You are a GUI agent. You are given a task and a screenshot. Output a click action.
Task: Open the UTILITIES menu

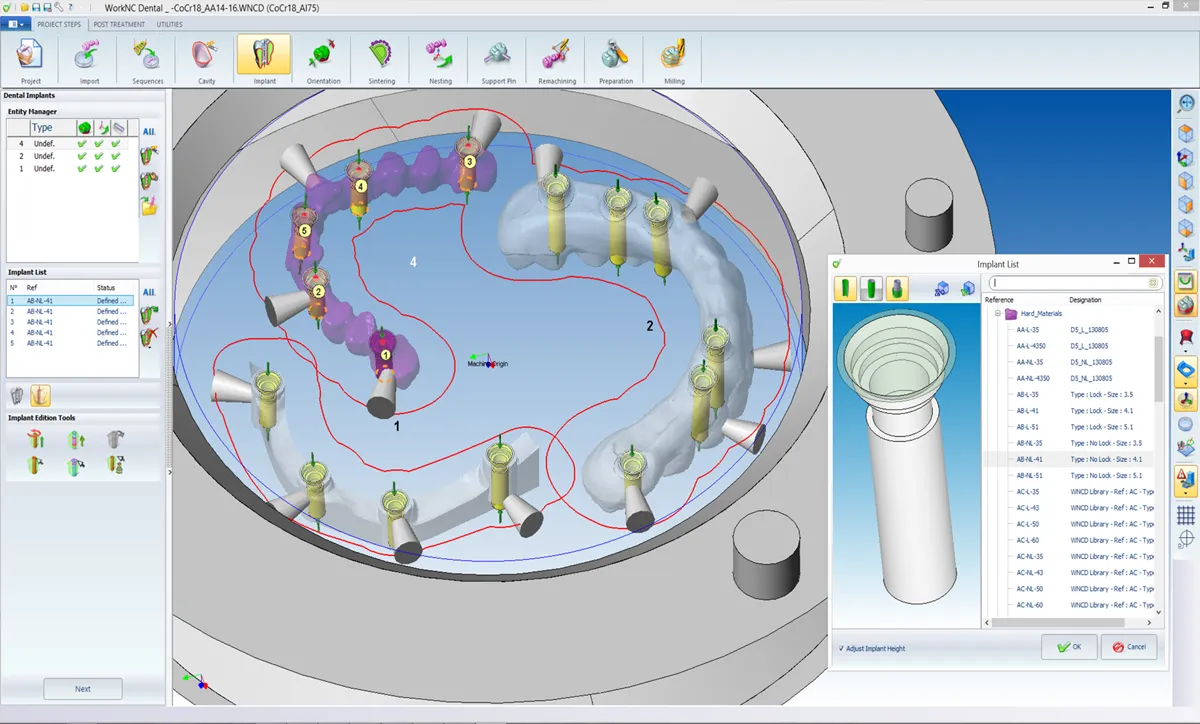tap(168, 24)
